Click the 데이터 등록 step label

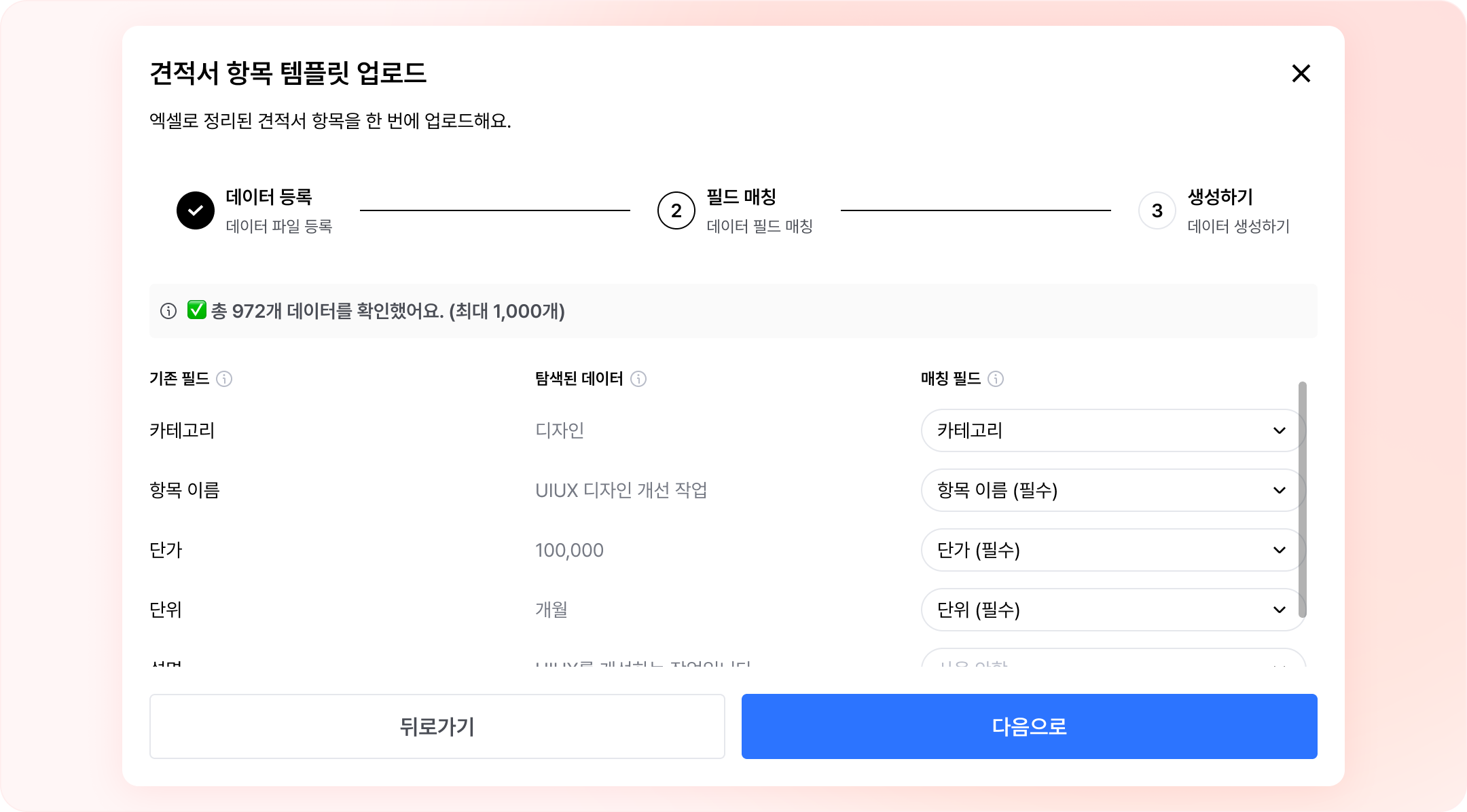pos(269,198)
